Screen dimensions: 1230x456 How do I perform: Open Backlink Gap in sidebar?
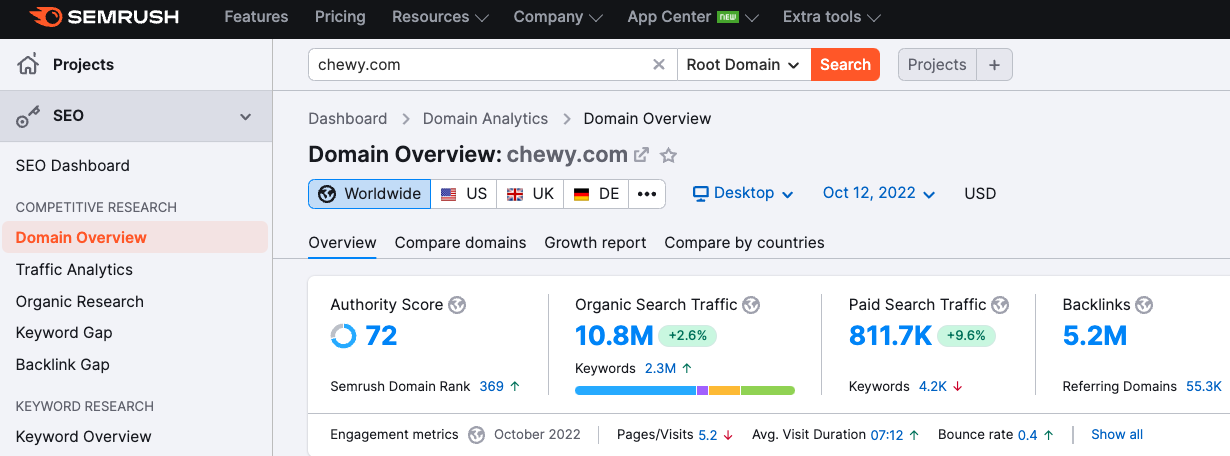coord(63,365)
